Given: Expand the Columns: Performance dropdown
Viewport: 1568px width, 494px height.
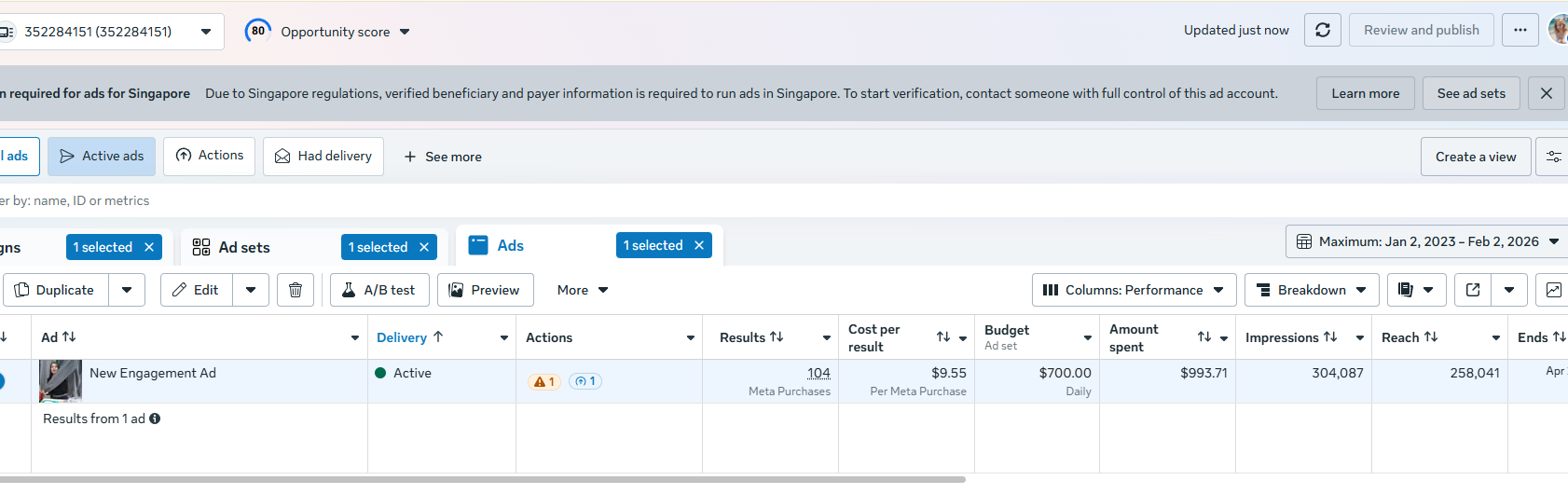Looking at the screenshot, I should pos(1134,290).
